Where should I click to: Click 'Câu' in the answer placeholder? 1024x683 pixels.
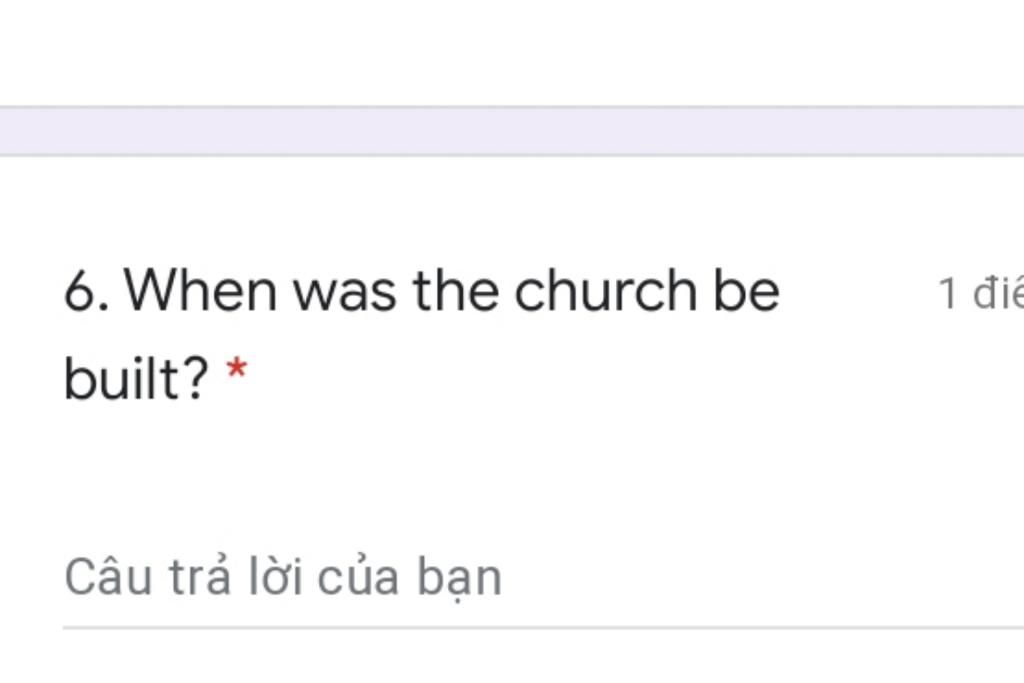point(108,577)
